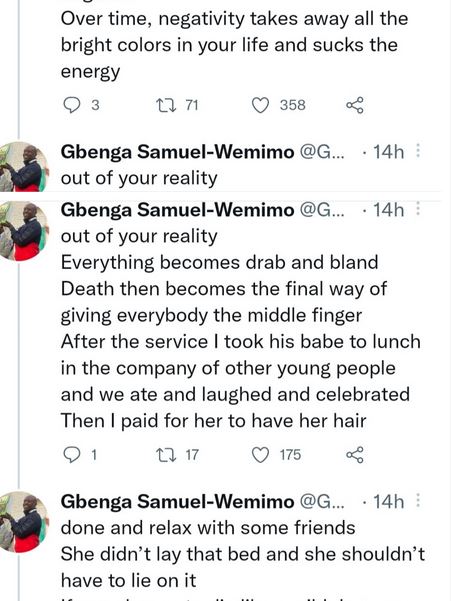Open the avatar beside 'Everything becomes drab' tweet
Screen dimensions: 451x601
pos(24,231)
